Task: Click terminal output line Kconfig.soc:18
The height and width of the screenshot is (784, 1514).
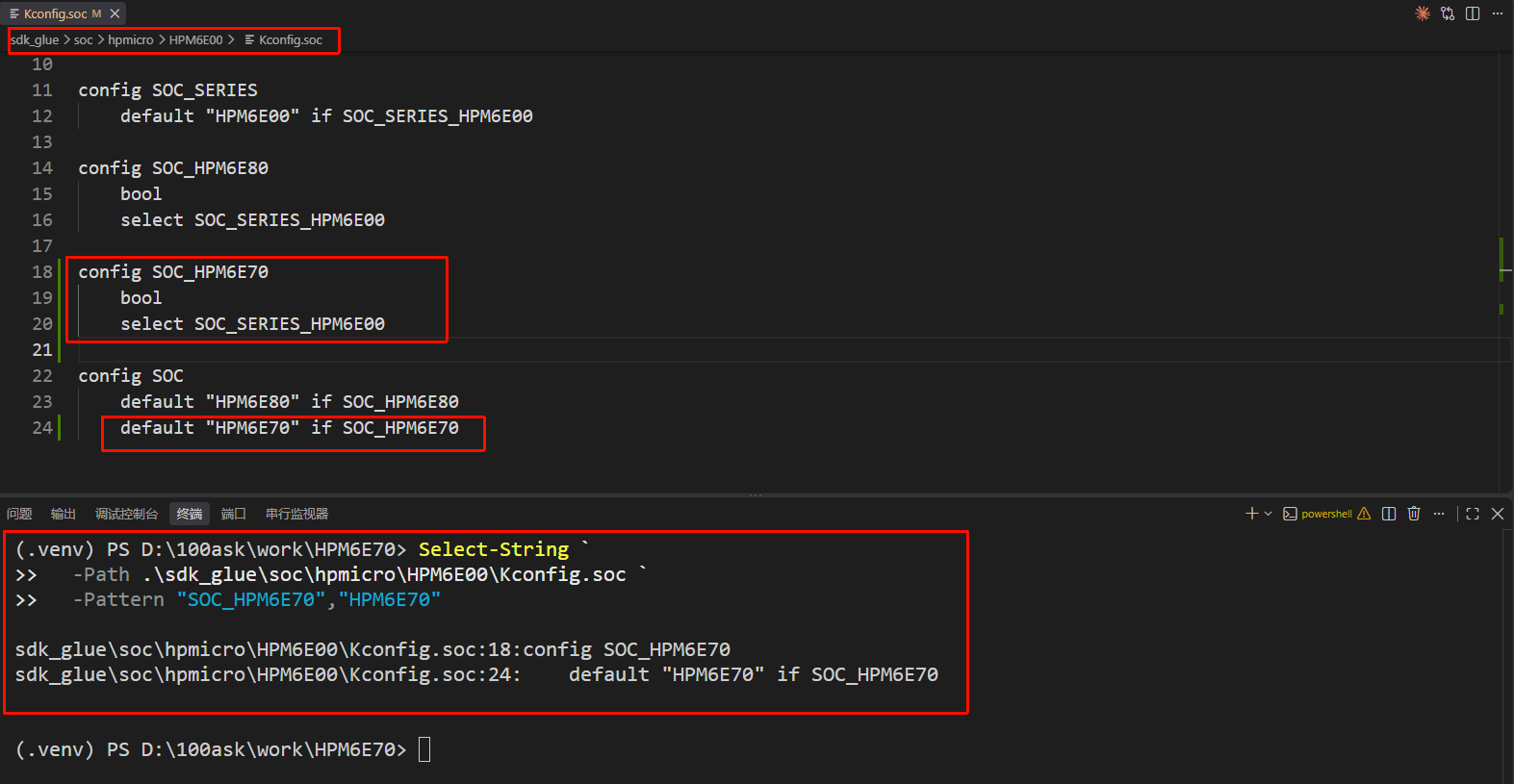Action: coord(372,649)
